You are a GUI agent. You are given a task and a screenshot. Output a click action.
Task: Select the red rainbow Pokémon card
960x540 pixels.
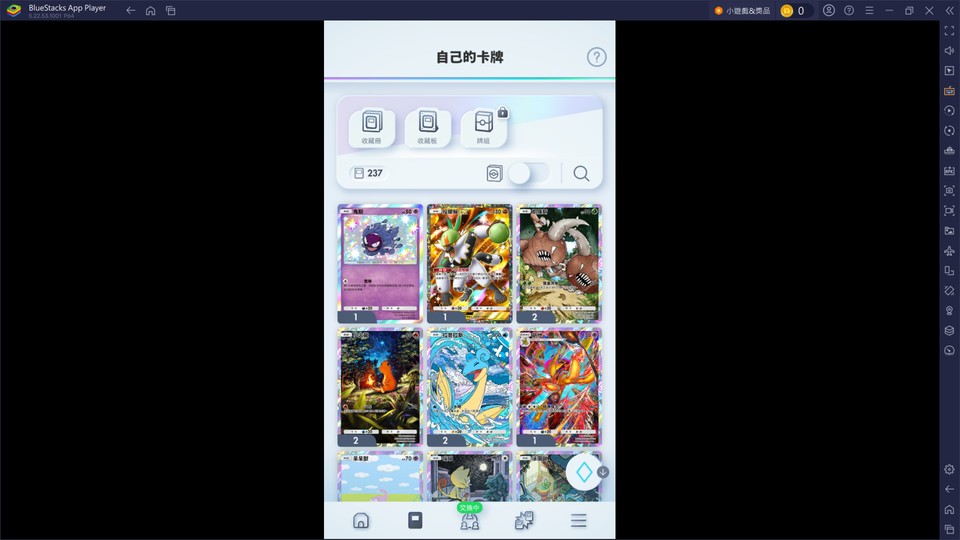pyautogui.click(x=558, y=387)
